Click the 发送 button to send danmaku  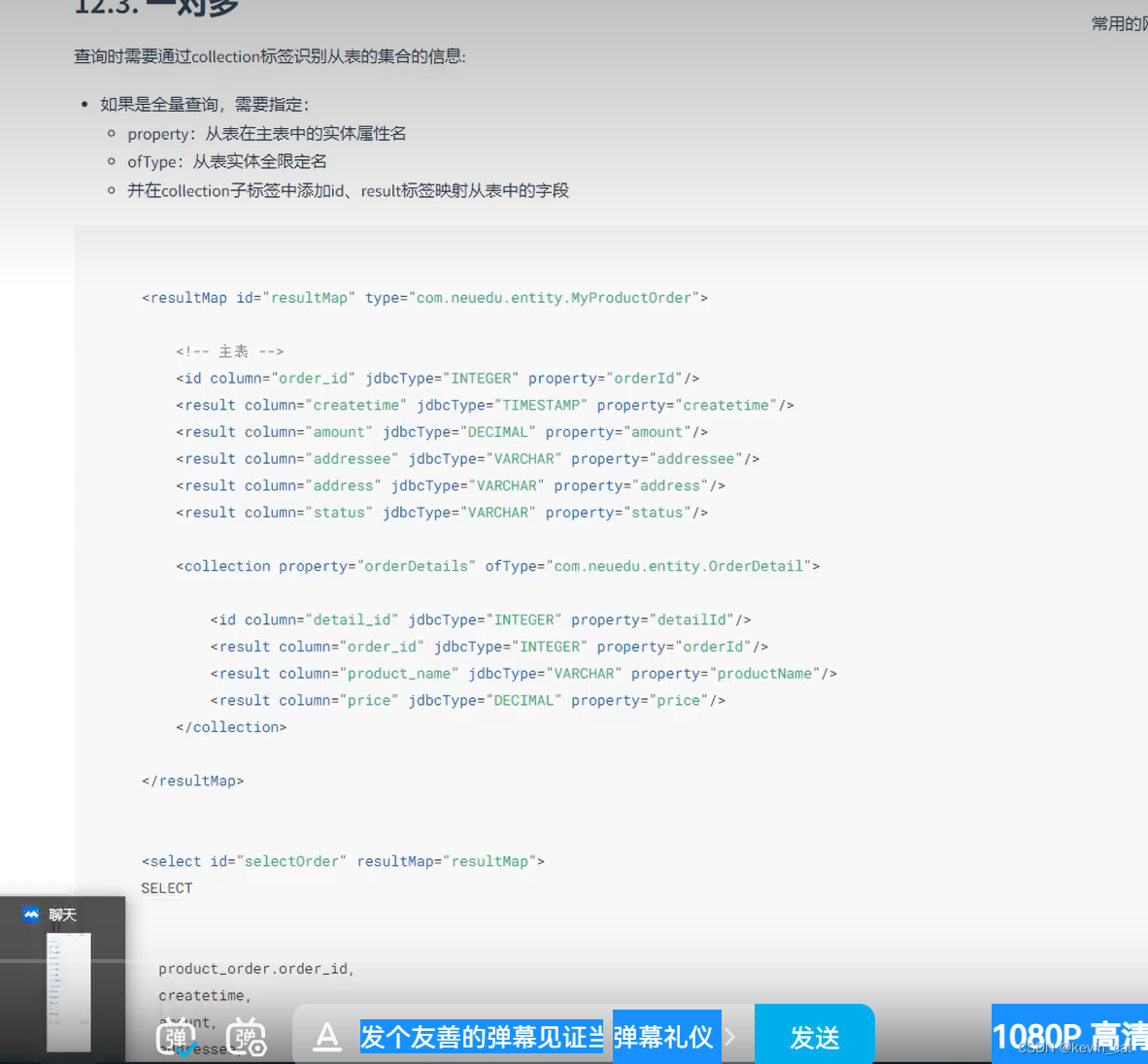pos(814,1037)
